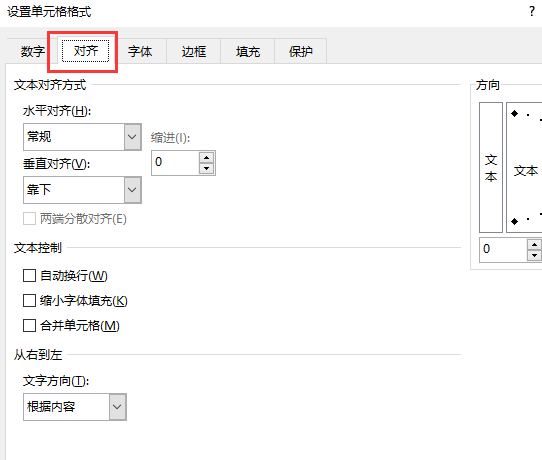This screenshot has width=542, height=460.
Task: Select vertical 文本 orientation box
Action: coord(491,167)
